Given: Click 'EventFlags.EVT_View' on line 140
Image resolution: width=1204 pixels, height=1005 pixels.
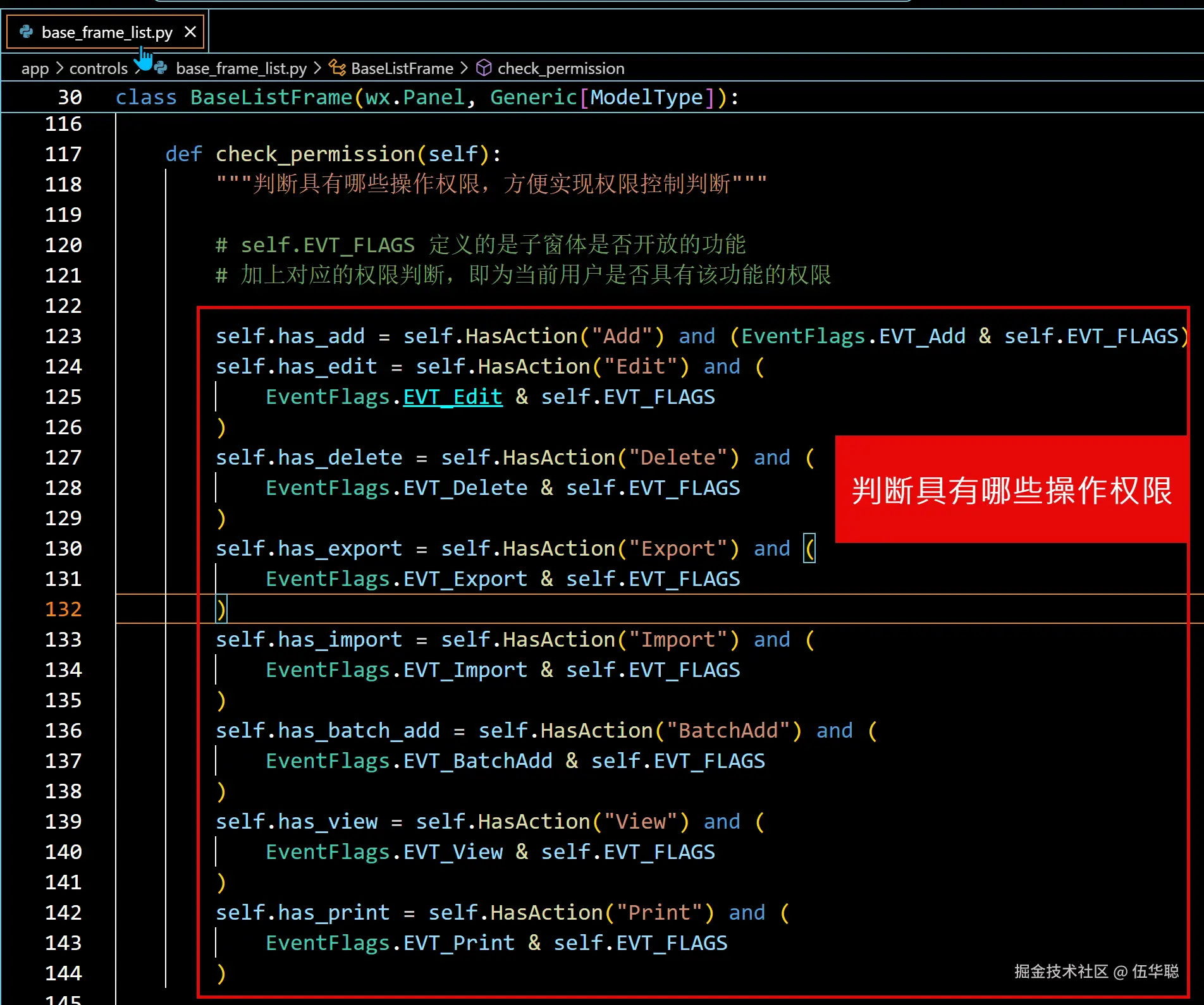Looking at the screenshot, I should coord(384,852).
